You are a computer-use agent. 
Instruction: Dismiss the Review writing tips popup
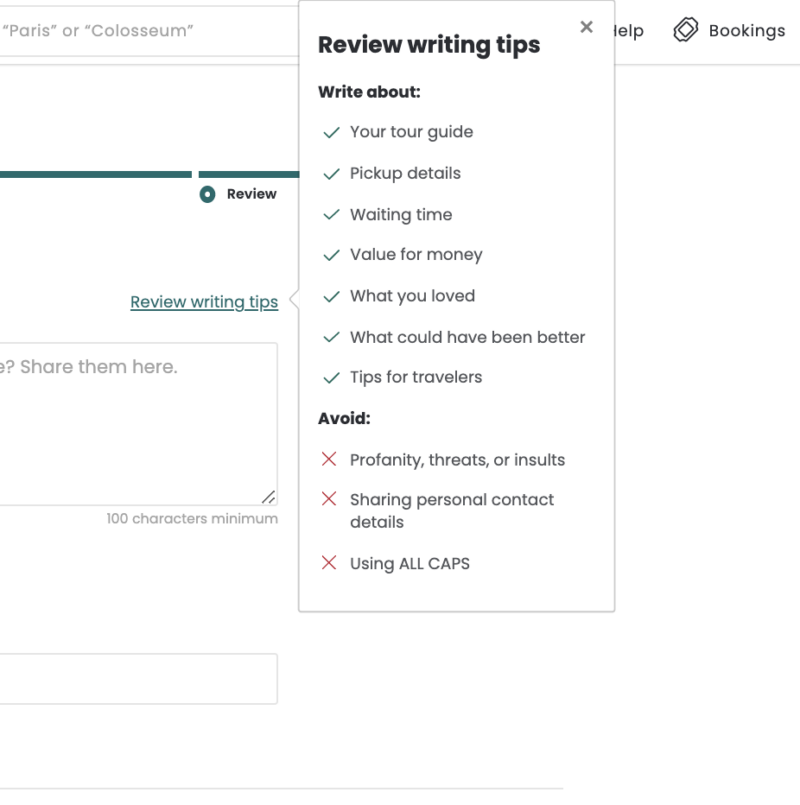click(x=587, y=27)
